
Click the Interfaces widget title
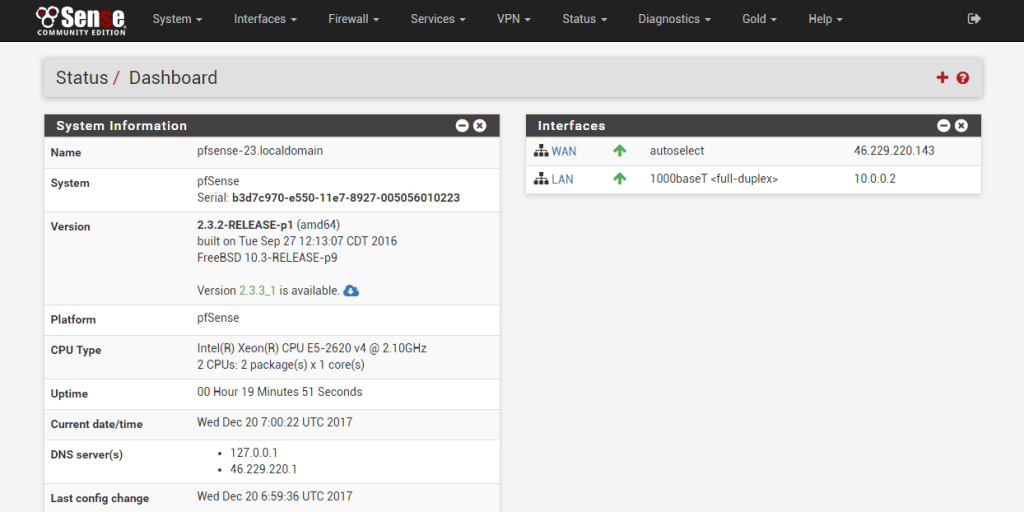click(x=571, y=125)
